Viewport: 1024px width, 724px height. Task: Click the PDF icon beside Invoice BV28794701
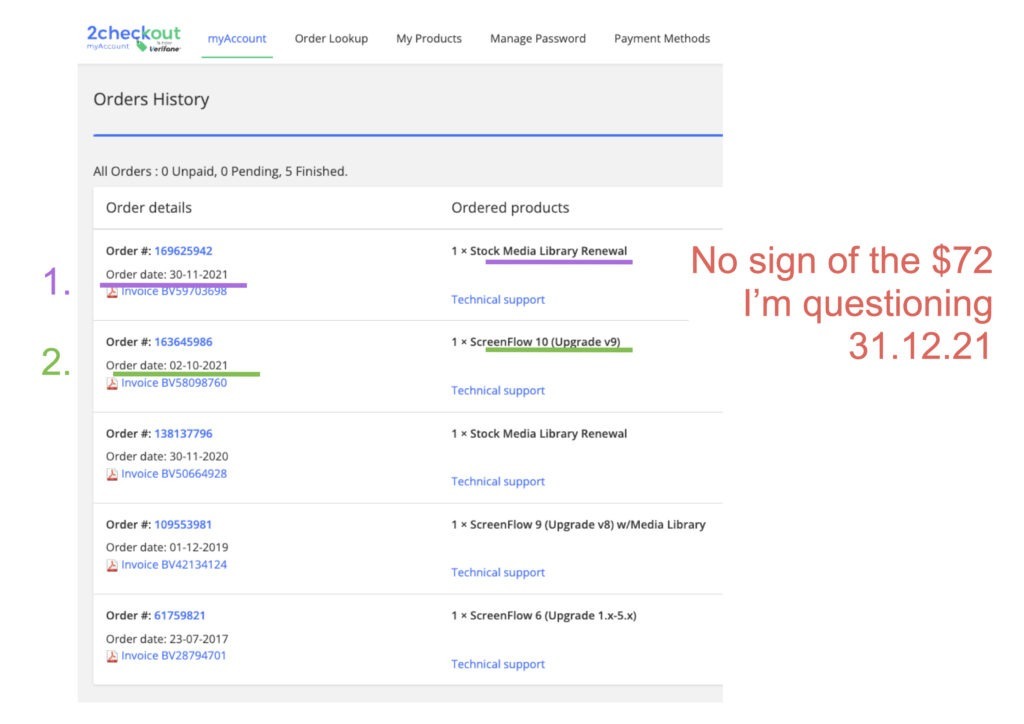pos(112,656)
